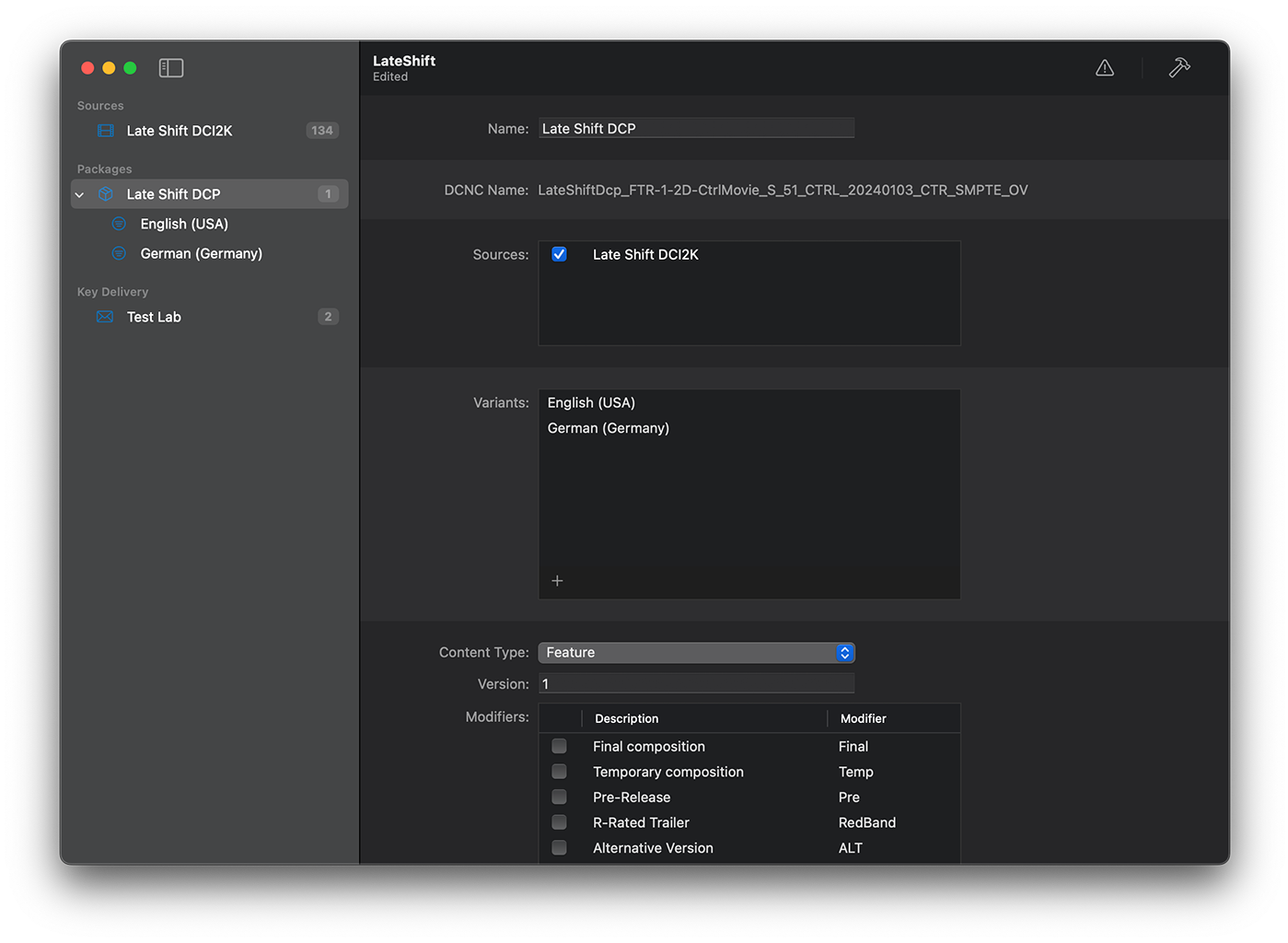Click the German (Germany) variant icon
Viewport: 1288px width, 943px height.
click(x=119, y=253)
